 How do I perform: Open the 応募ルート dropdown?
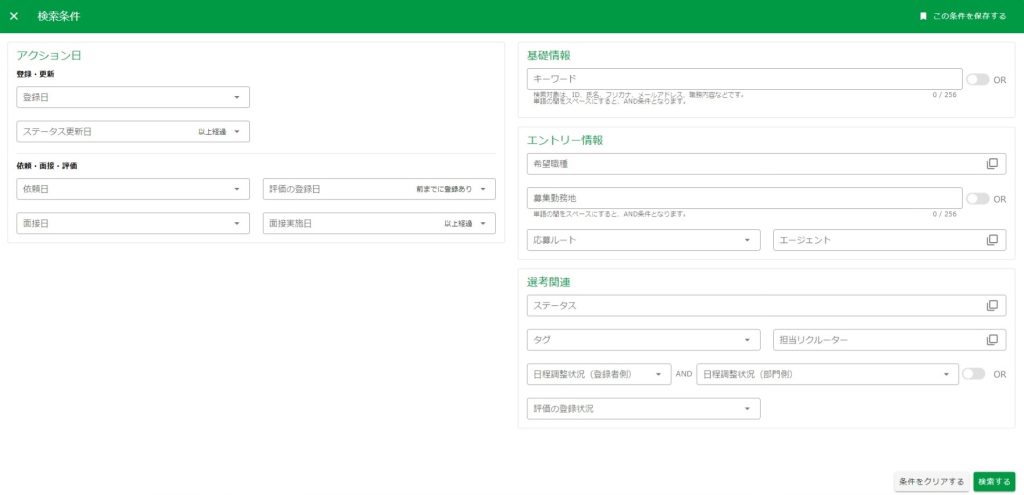pyautogui.click(x=746, y=240)
